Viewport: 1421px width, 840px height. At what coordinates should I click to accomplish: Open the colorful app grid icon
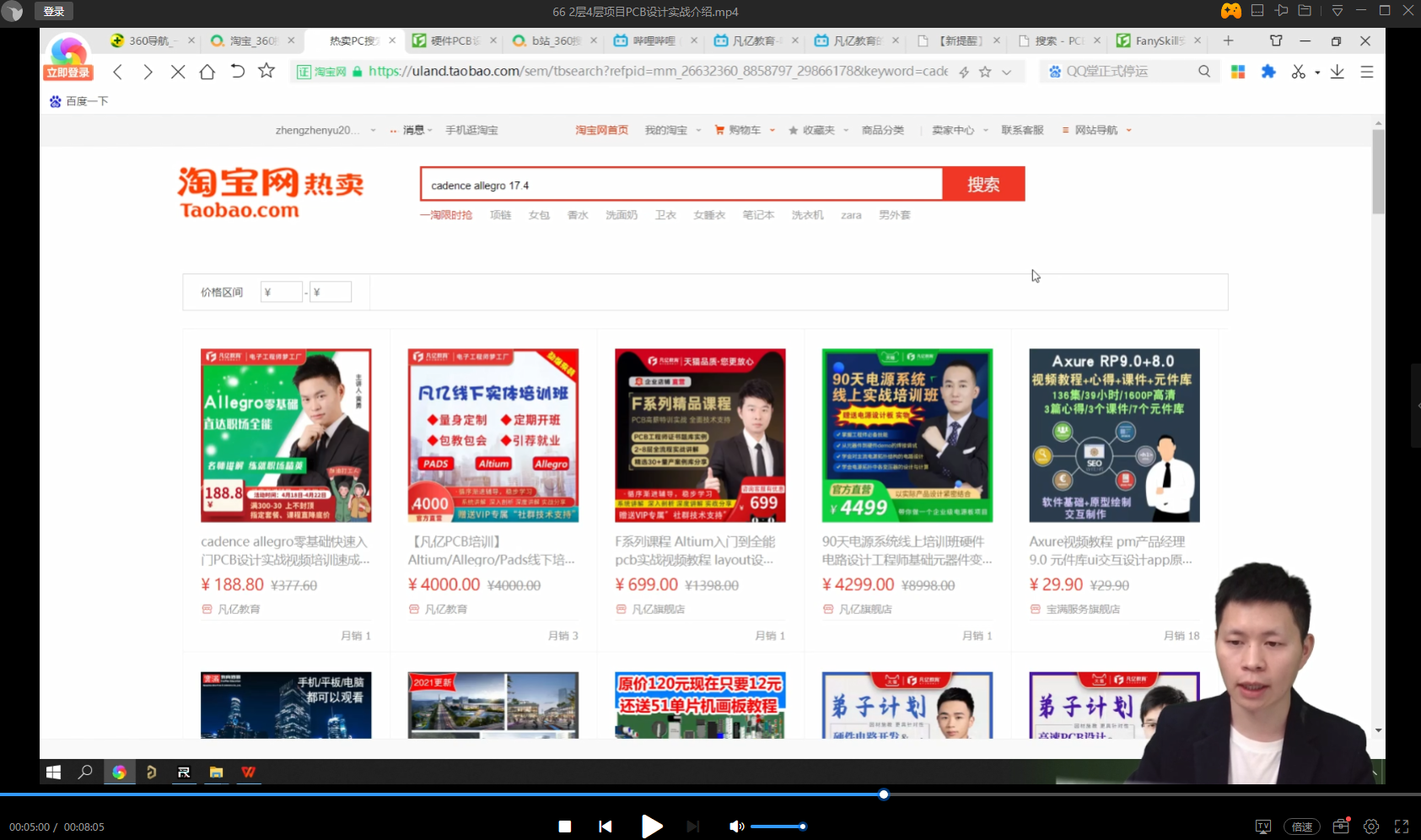1238,72
